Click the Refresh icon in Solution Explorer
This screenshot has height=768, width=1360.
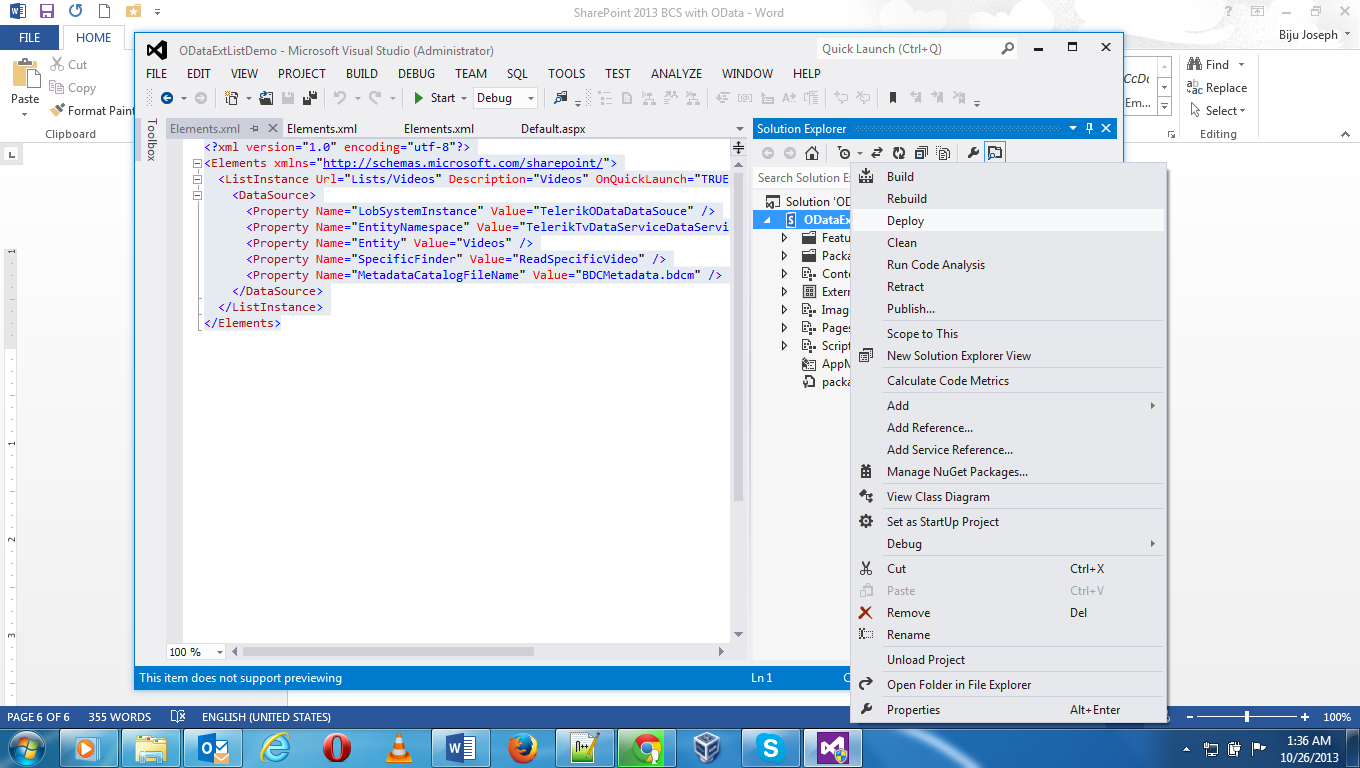(x=899, y=153)
